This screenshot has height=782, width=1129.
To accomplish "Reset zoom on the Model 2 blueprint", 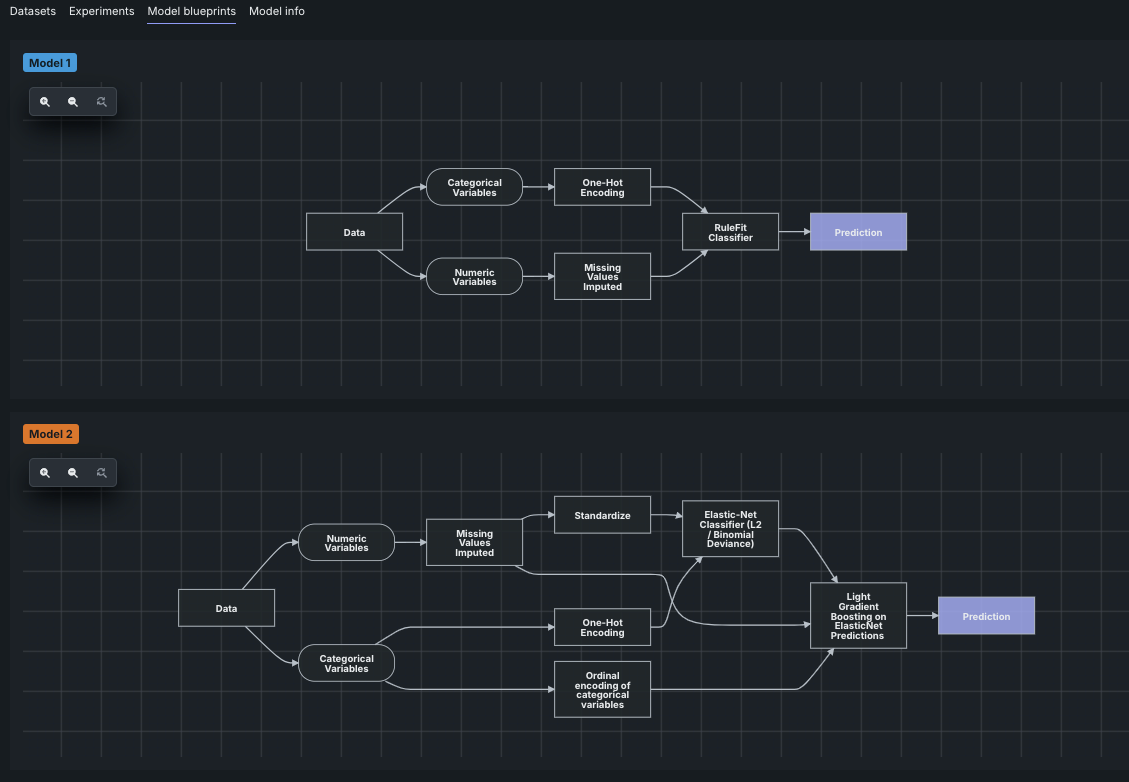I will pyautogui.click(x=101, y=473).
